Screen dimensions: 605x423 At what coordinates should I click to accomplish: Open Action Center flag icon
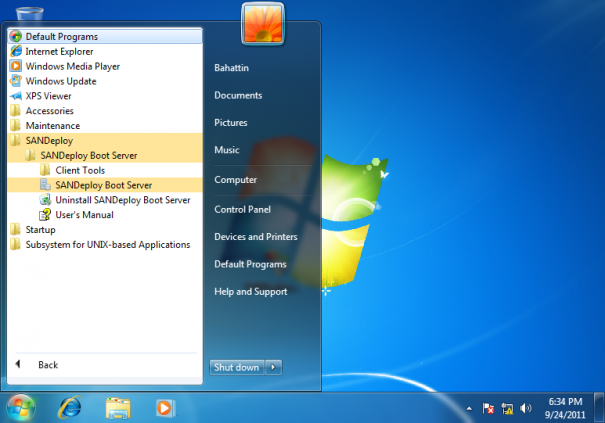[488, 408]
